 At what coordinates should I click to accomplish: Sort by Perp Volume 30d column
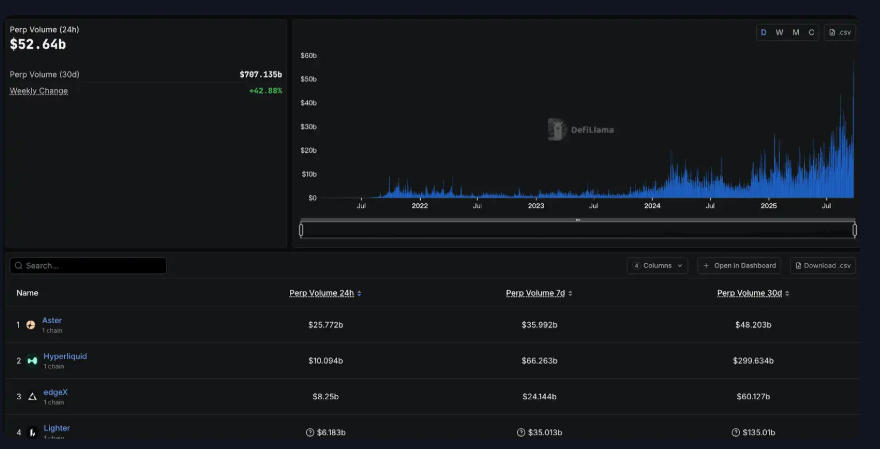753,293
